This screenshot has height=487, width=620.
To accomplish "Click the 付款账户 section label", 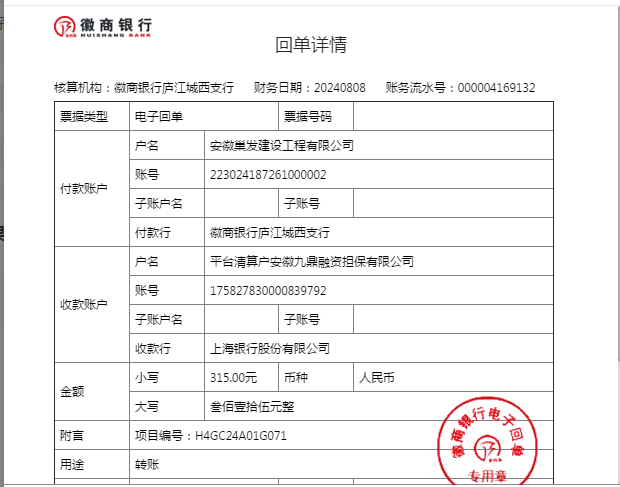I will pyautogui.click(x=84, y=189).
